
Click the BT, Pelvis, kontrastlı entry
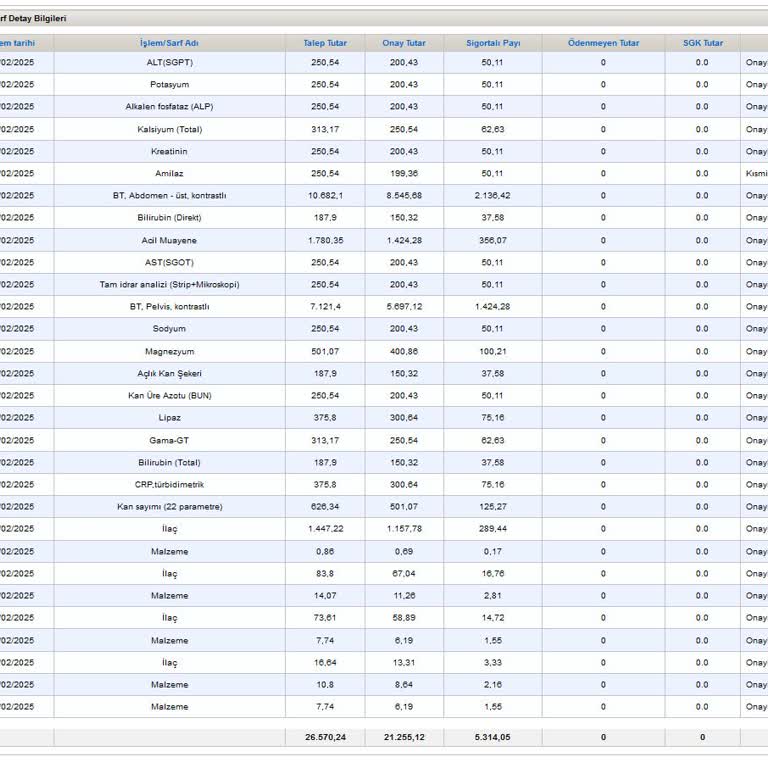169,307
